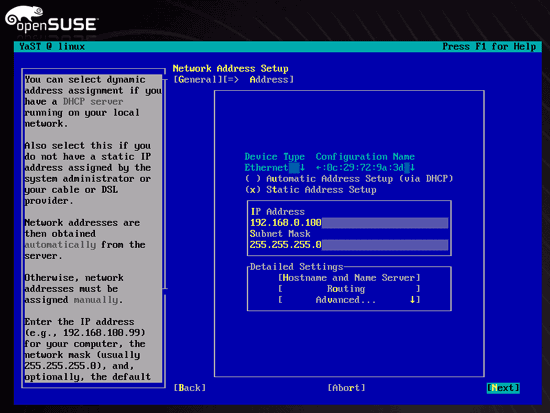Expand the Configuration Name dropdown arrow
Image resolution: width=550 pixels, height=413 pixels.
[412, 168]
